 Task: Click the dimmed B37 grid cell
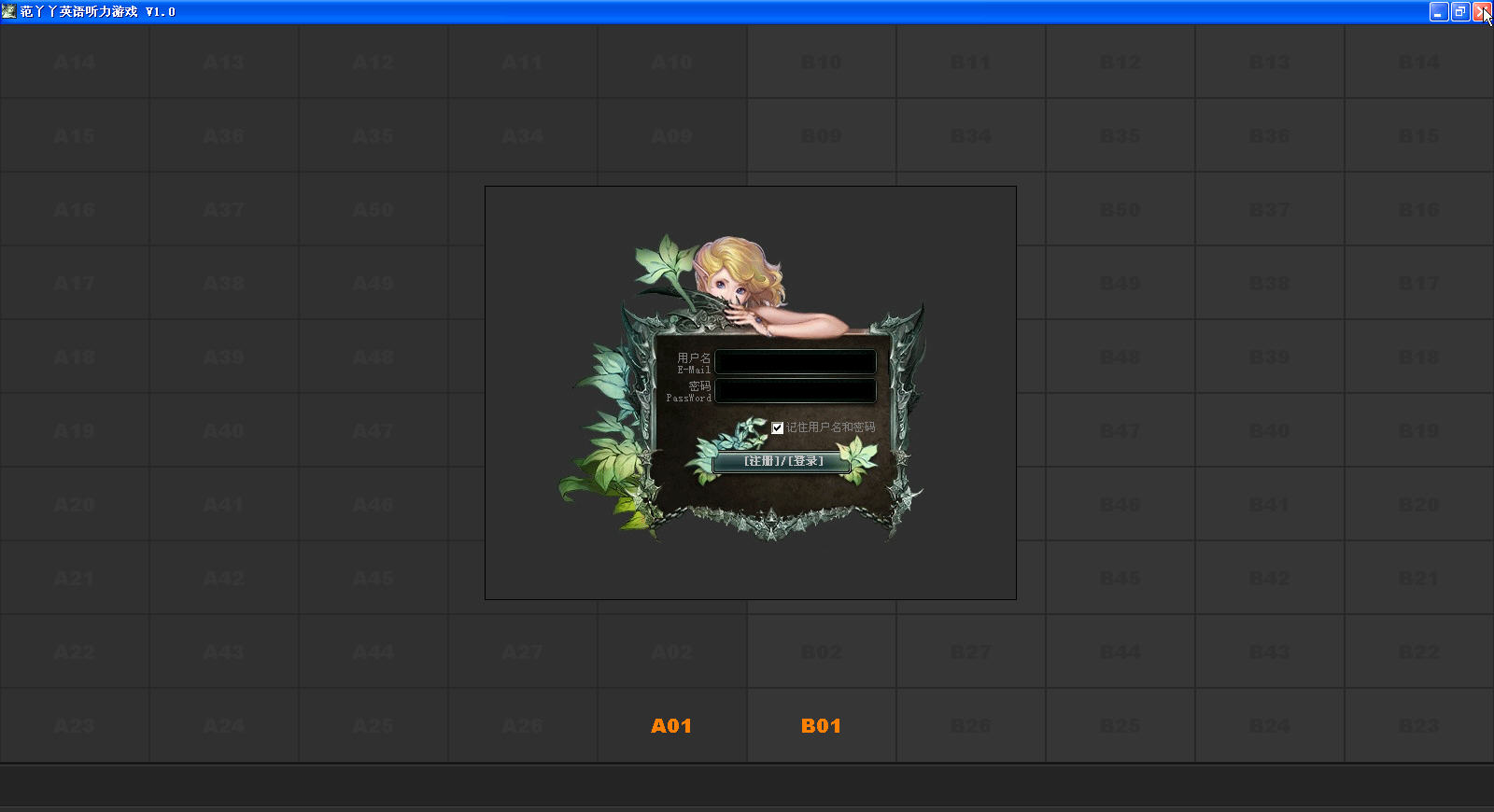[1270, 209]
